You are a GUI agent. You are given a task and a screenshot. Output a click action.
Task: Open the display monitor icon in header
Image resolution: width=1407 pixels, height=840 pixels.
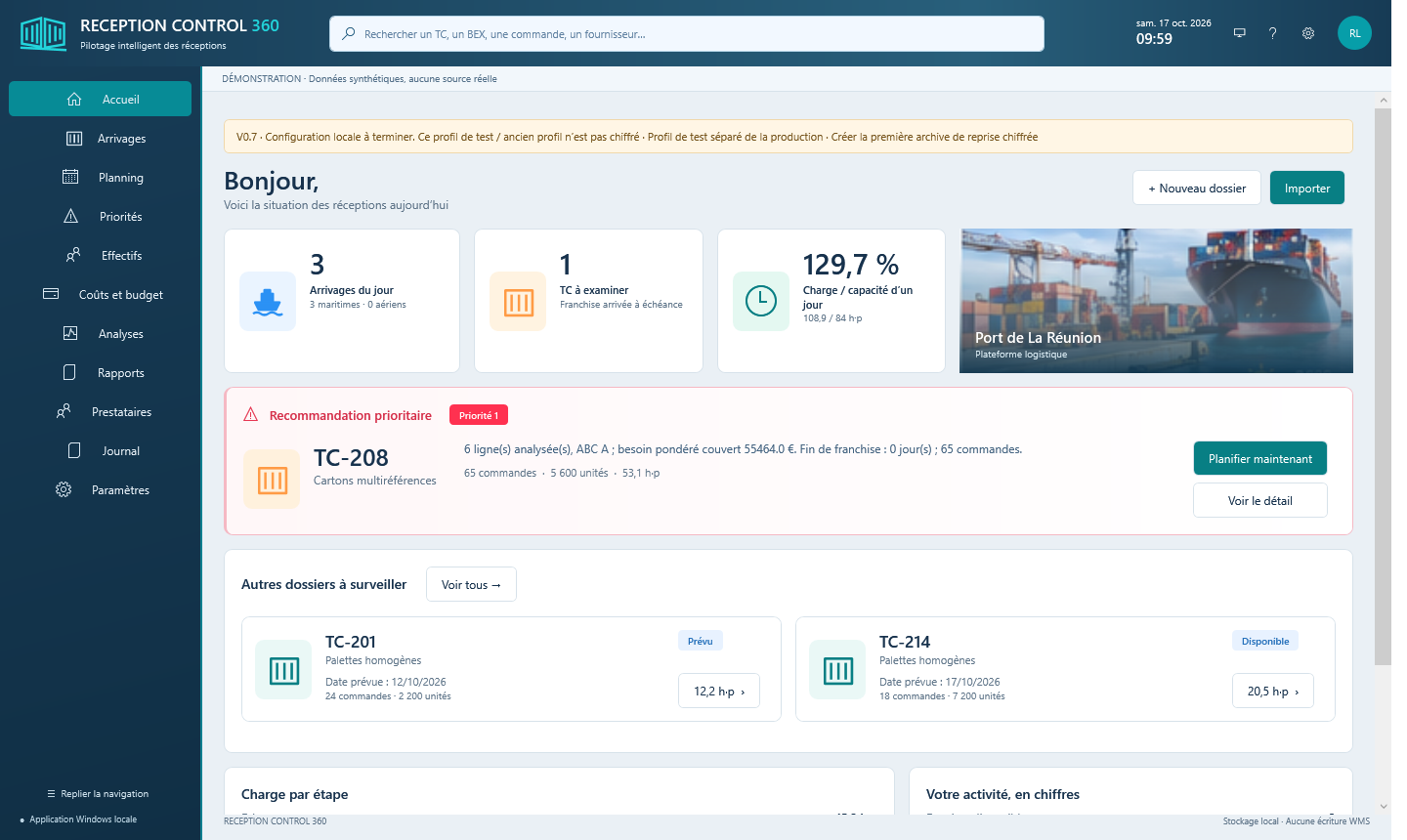1239,33
